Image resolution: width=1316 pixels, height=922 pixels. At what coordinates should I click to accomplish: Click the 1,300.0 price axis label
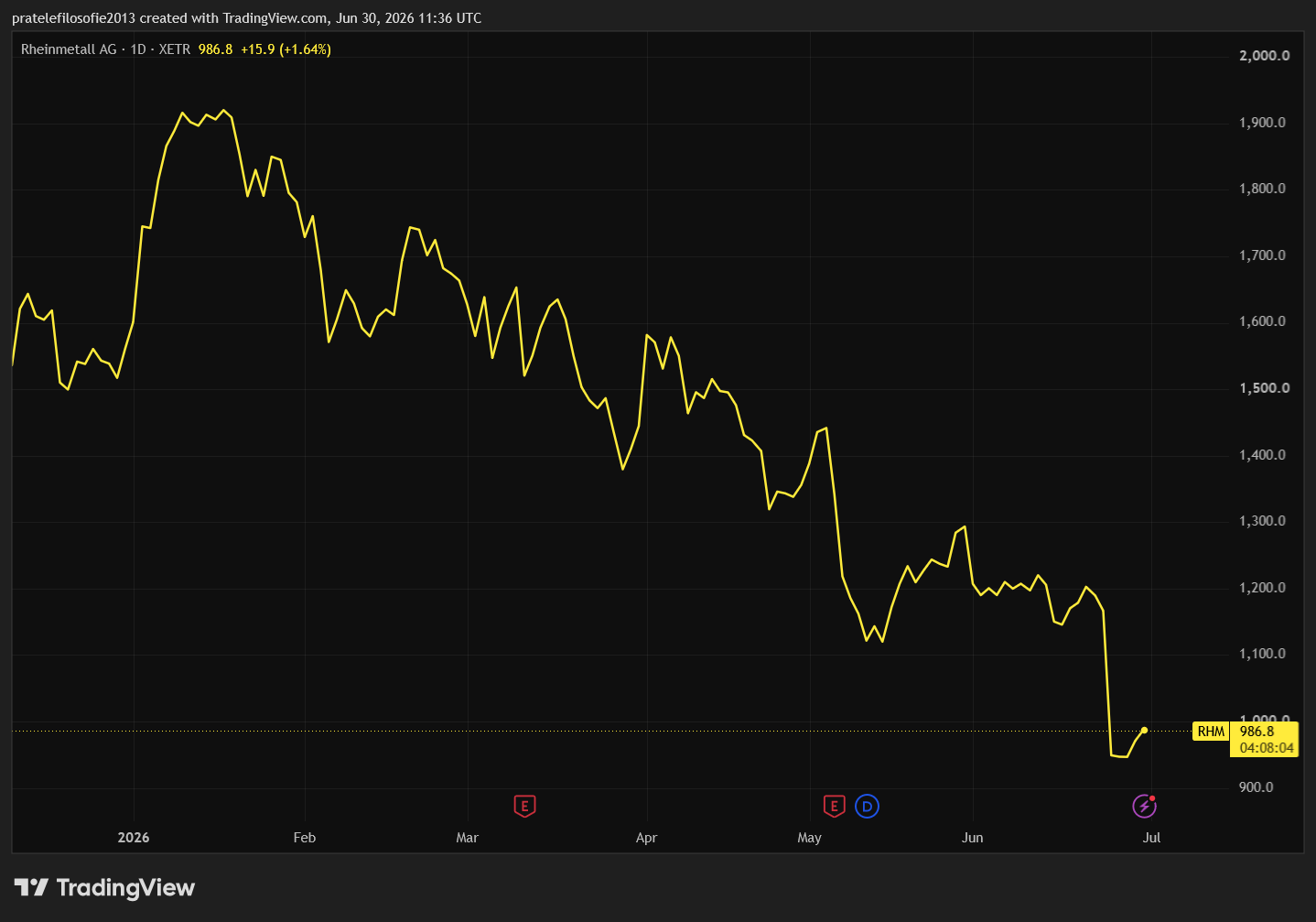[1262, 521]
